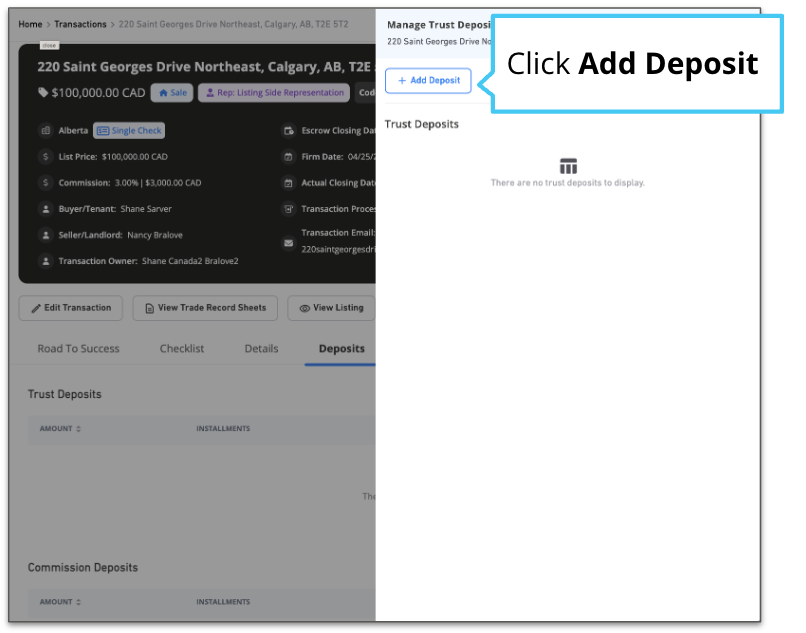Click the Buyer/Tenant person icon
Image resolution: width=806 pixels, height=633 pixels.
pyautogui.click(x=44, y=209)
